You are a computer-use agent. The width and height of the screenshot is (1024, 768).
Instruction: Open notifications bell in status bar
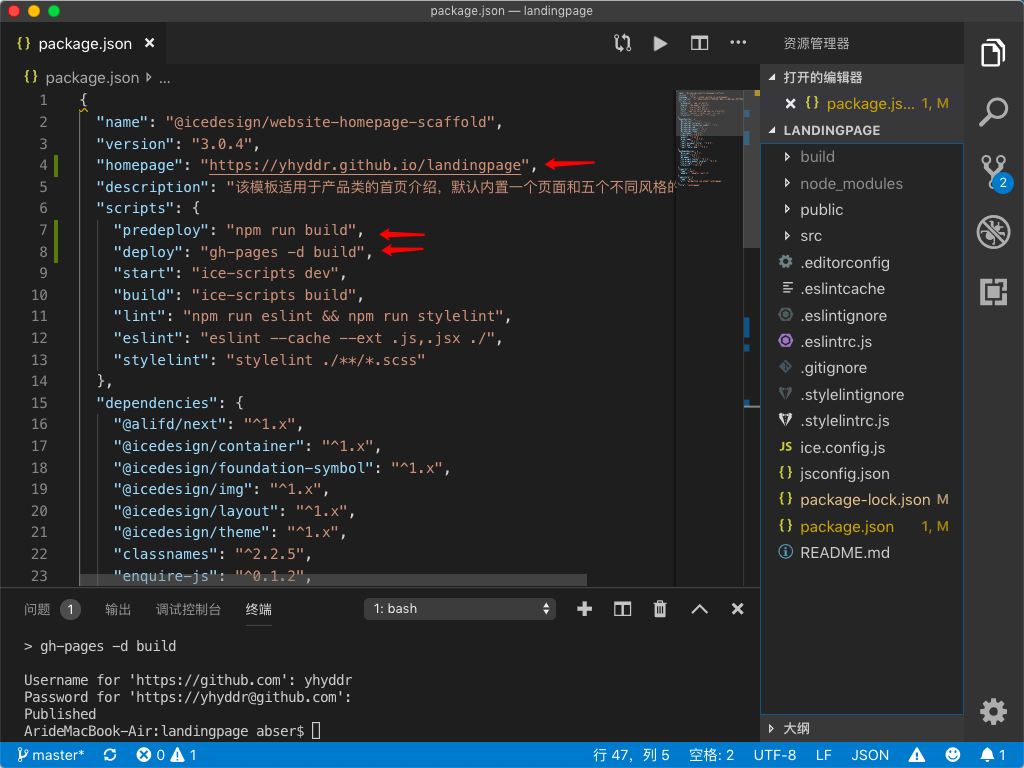(x=993, y=756)
